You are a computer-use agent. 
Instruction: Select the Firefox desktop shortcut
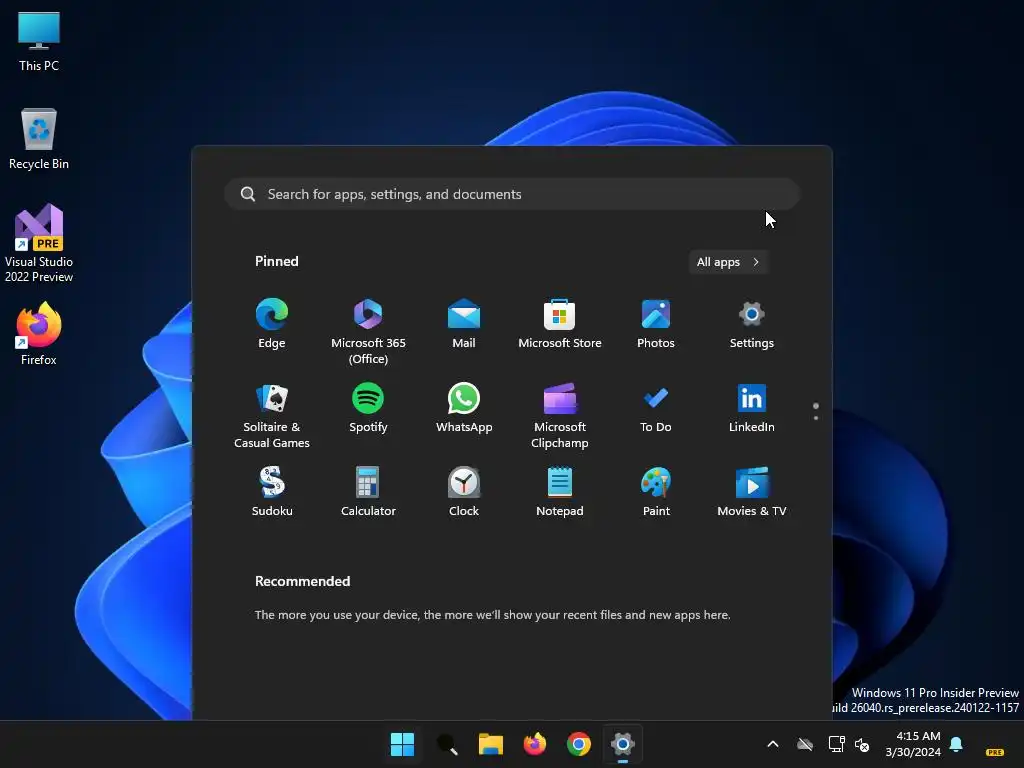(x=39, y=334)
